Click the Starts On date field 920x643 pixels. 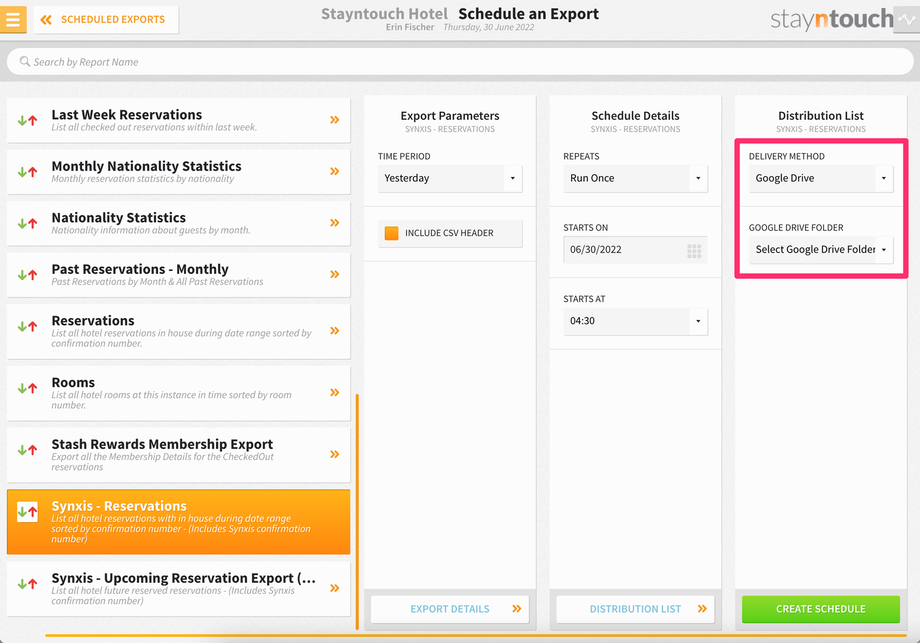point(635,249)
